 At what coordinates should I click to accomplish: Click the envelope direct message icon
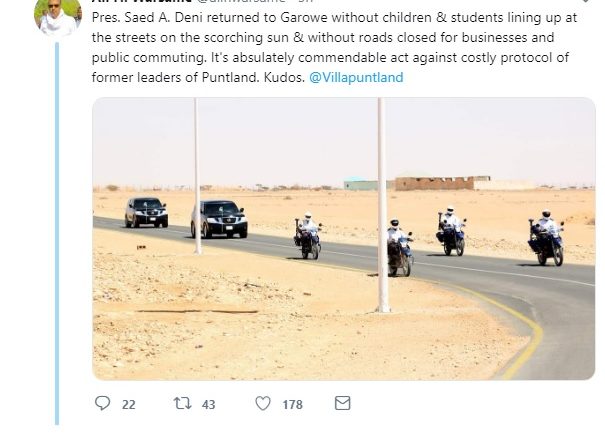pyautogui.click(x=343, y=403)
